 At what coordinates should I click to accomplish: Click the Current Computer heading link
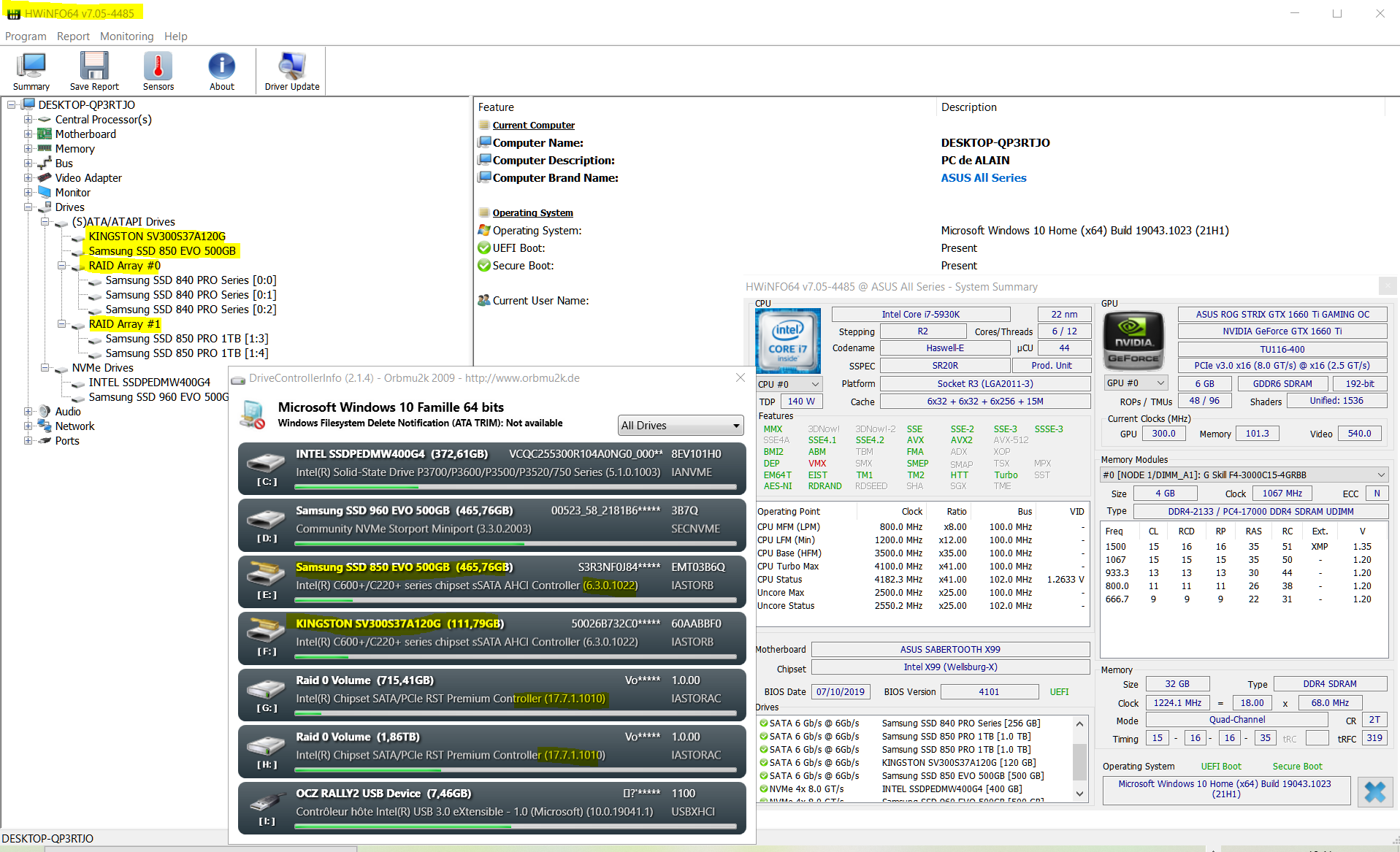[x=533, y=125]
